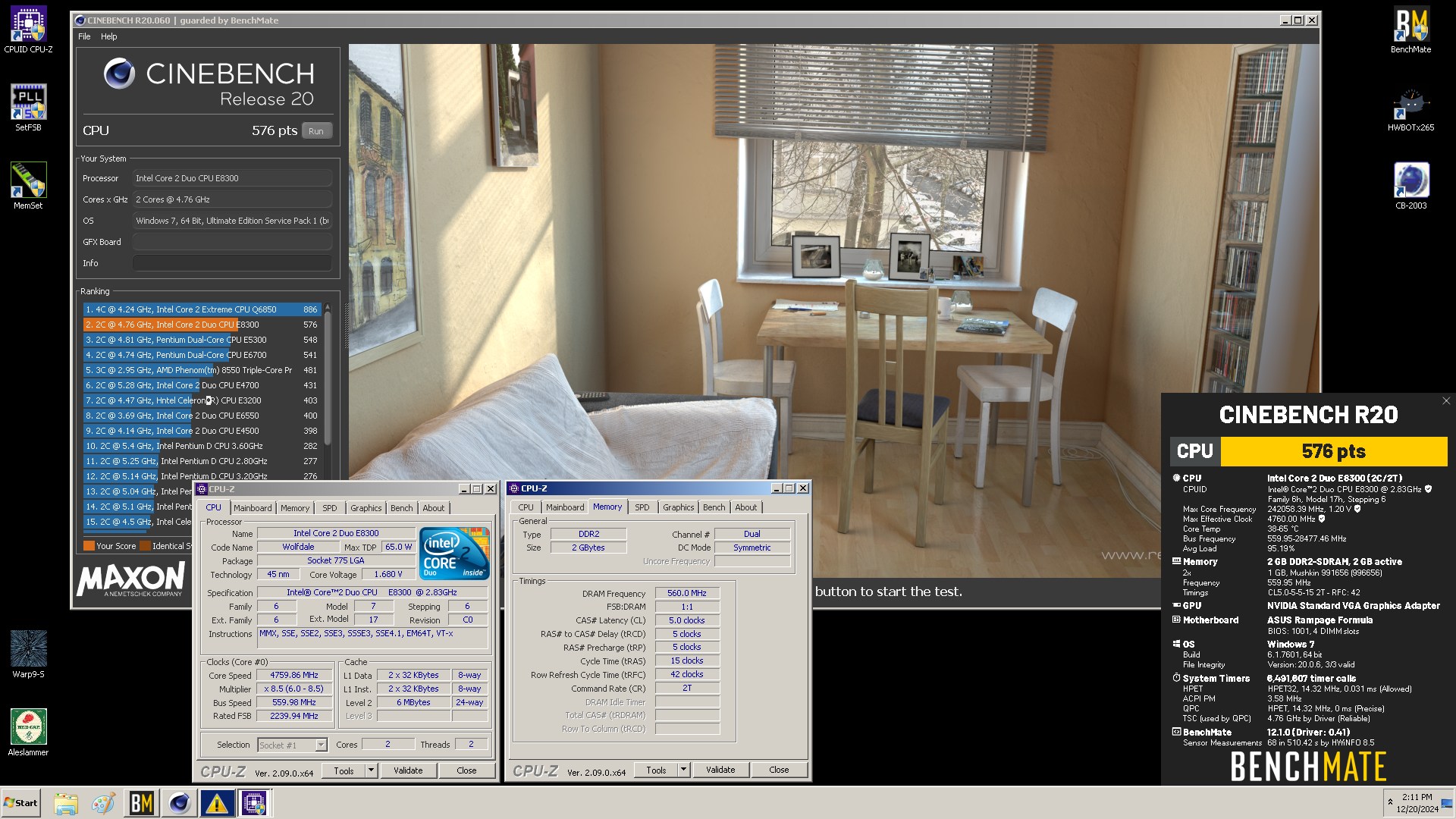Viewport: 1456px width, 819px height.
Task: Click the GFX Board field
Action: pyautogui.click(x=232, y=242)
